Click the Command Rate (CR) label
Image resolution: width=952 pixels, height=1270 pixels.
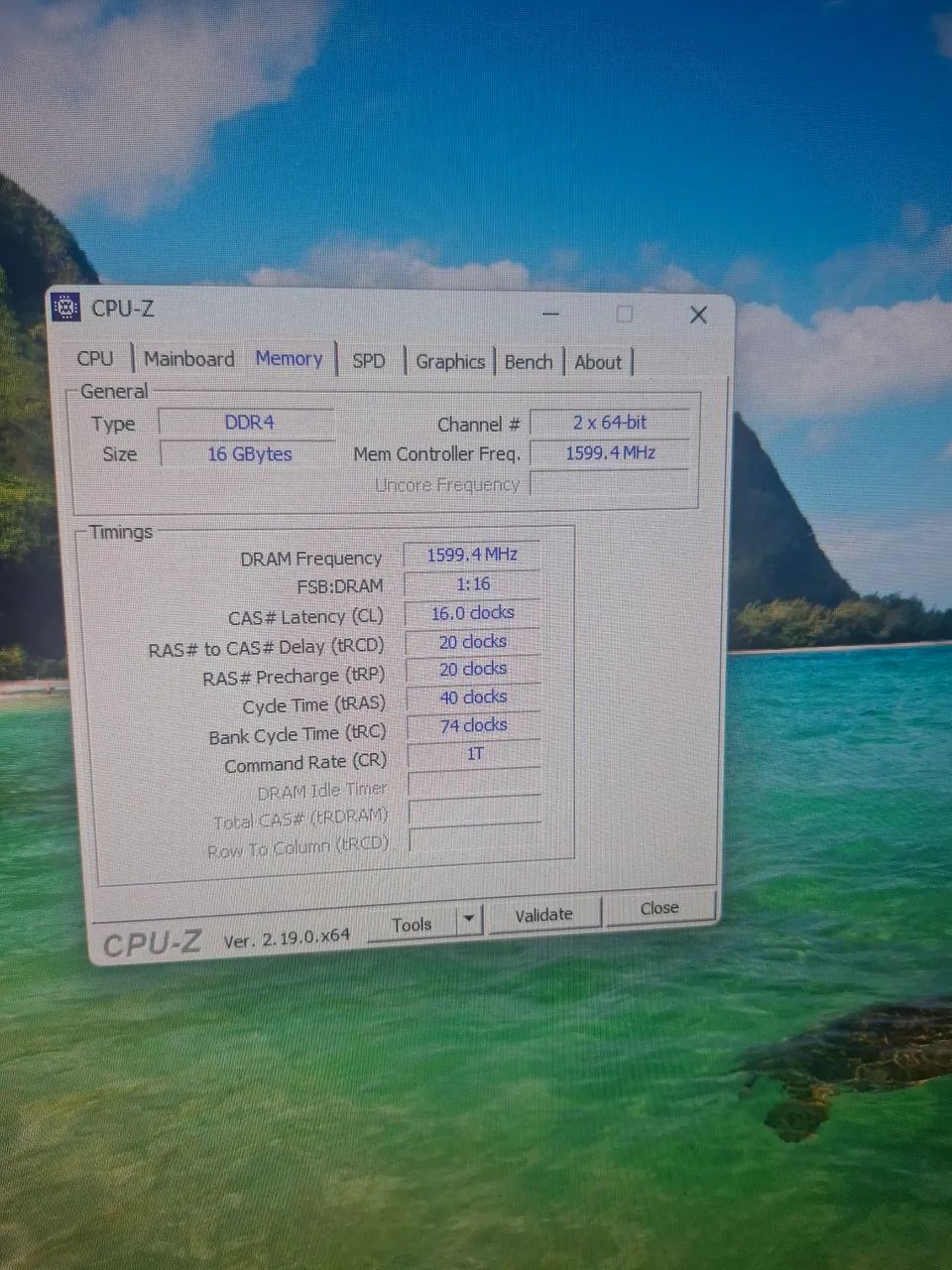tap(304, 764)
